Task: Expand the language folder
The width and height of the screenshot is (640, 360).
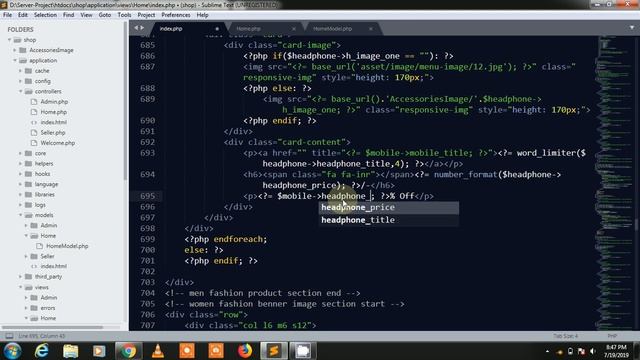Action: click(20, 184)
